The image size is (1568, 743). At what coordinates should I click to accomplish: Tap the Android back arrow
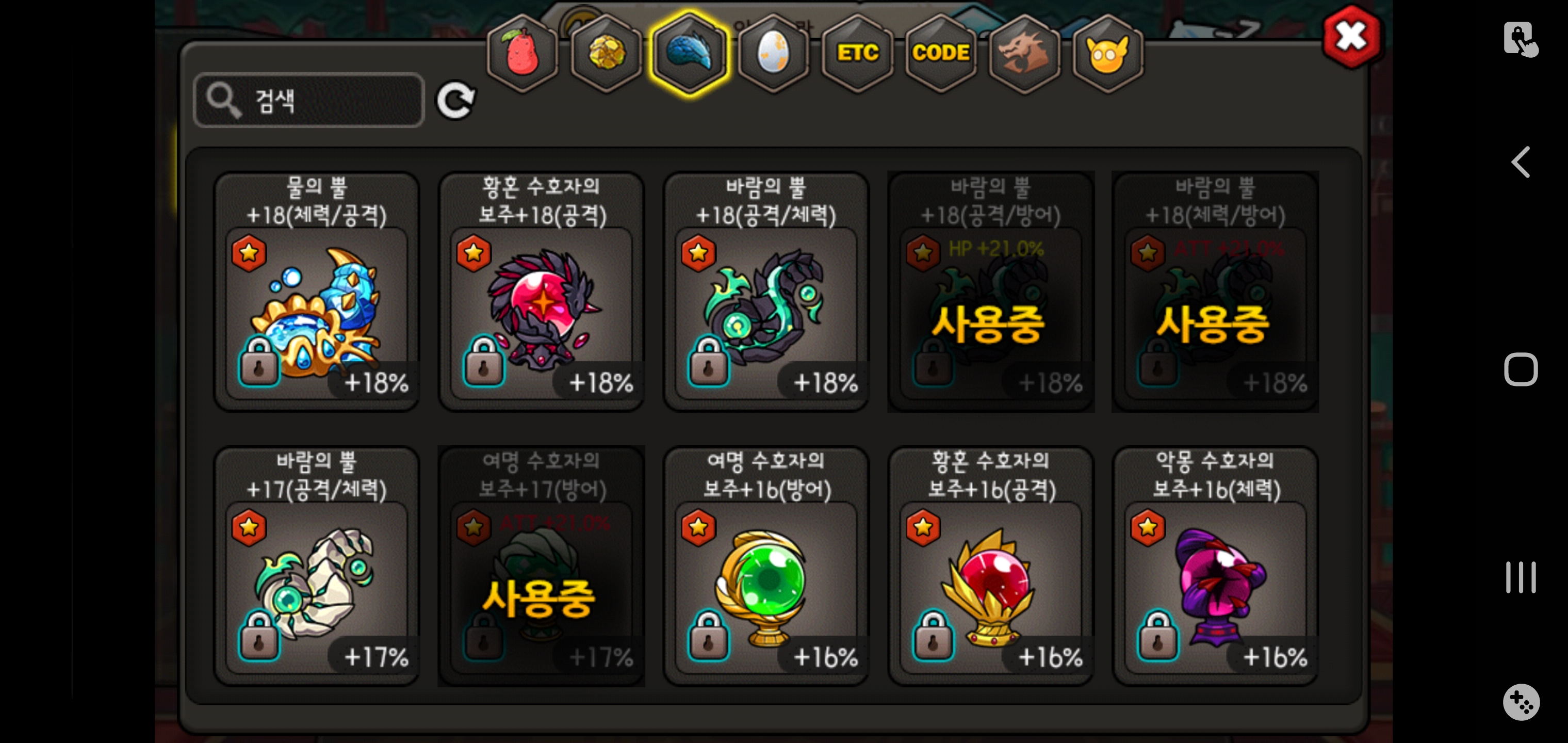(x=1521, y=162)
